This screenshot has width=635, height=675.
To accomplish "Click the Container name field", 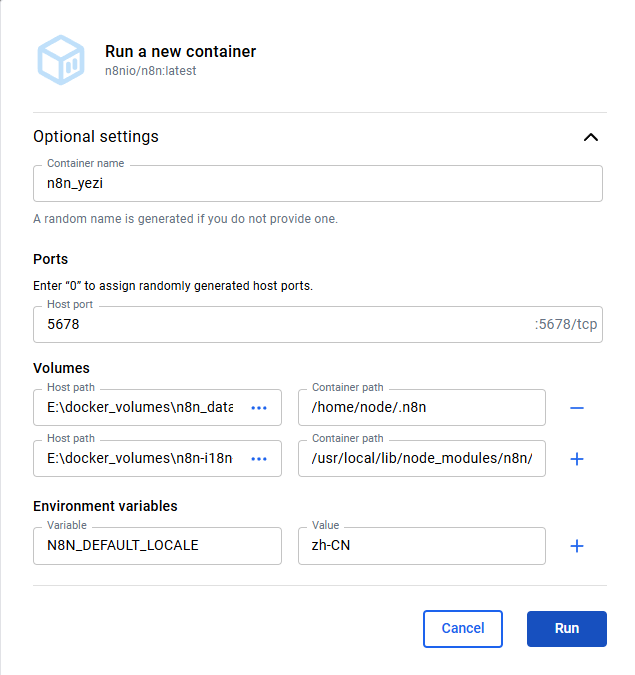I will pos(318,183).
